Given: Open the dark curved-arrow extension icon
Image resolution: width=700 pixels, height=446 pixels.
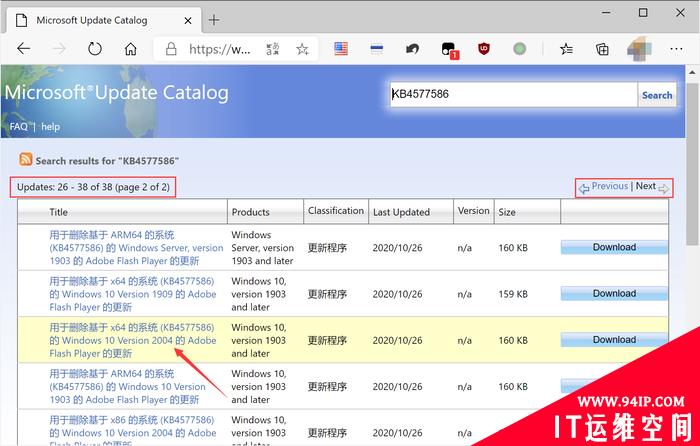Looking at the screenshot, I should pyautogui.click(x=412, y=49).
